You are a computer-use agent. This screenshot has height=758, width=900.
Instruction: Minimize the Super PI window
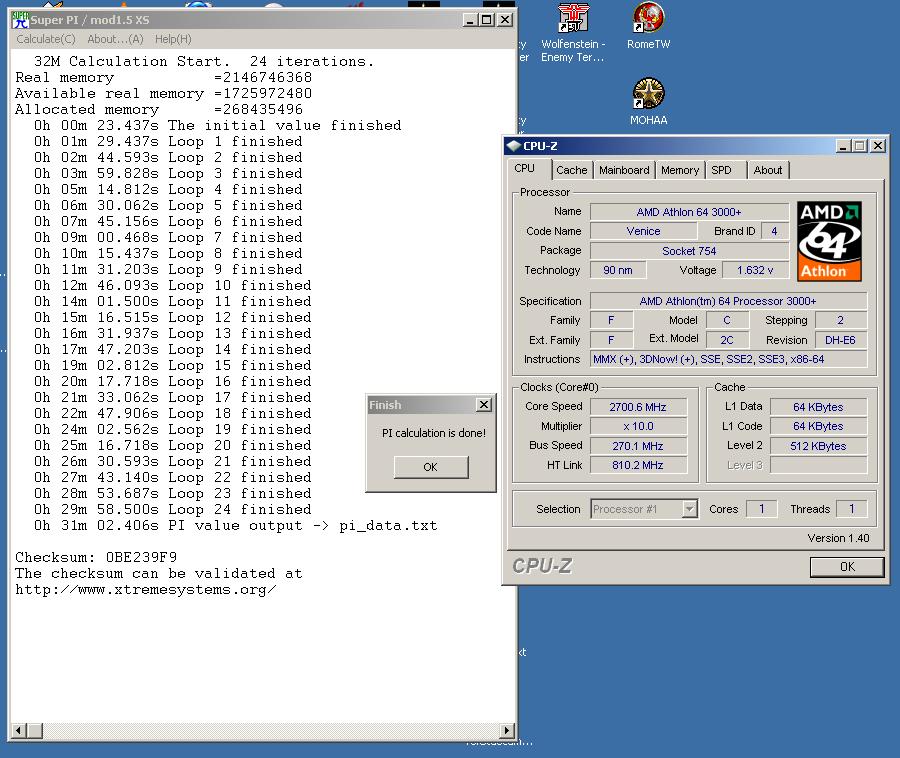(x=470, y=20)
